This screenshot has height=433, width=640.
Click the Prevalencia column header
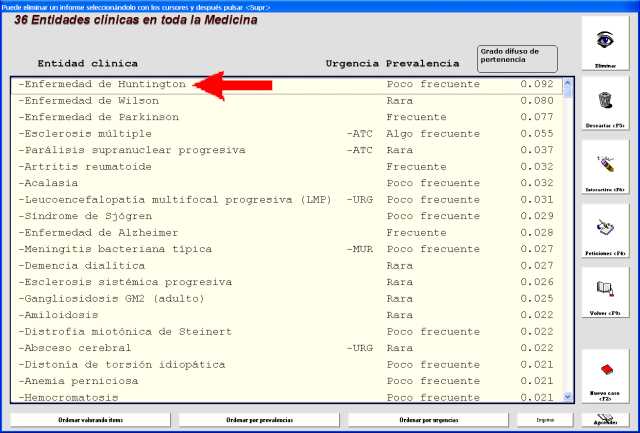(x=422, y=64)
